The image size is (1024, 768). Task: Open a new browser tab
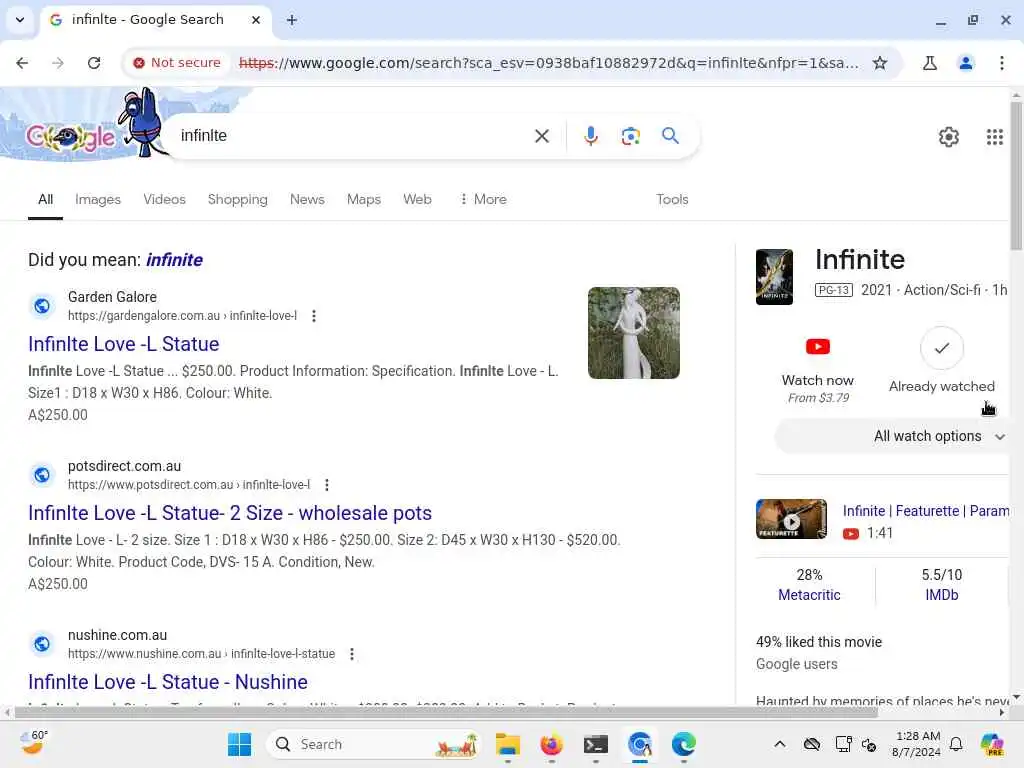292,20
